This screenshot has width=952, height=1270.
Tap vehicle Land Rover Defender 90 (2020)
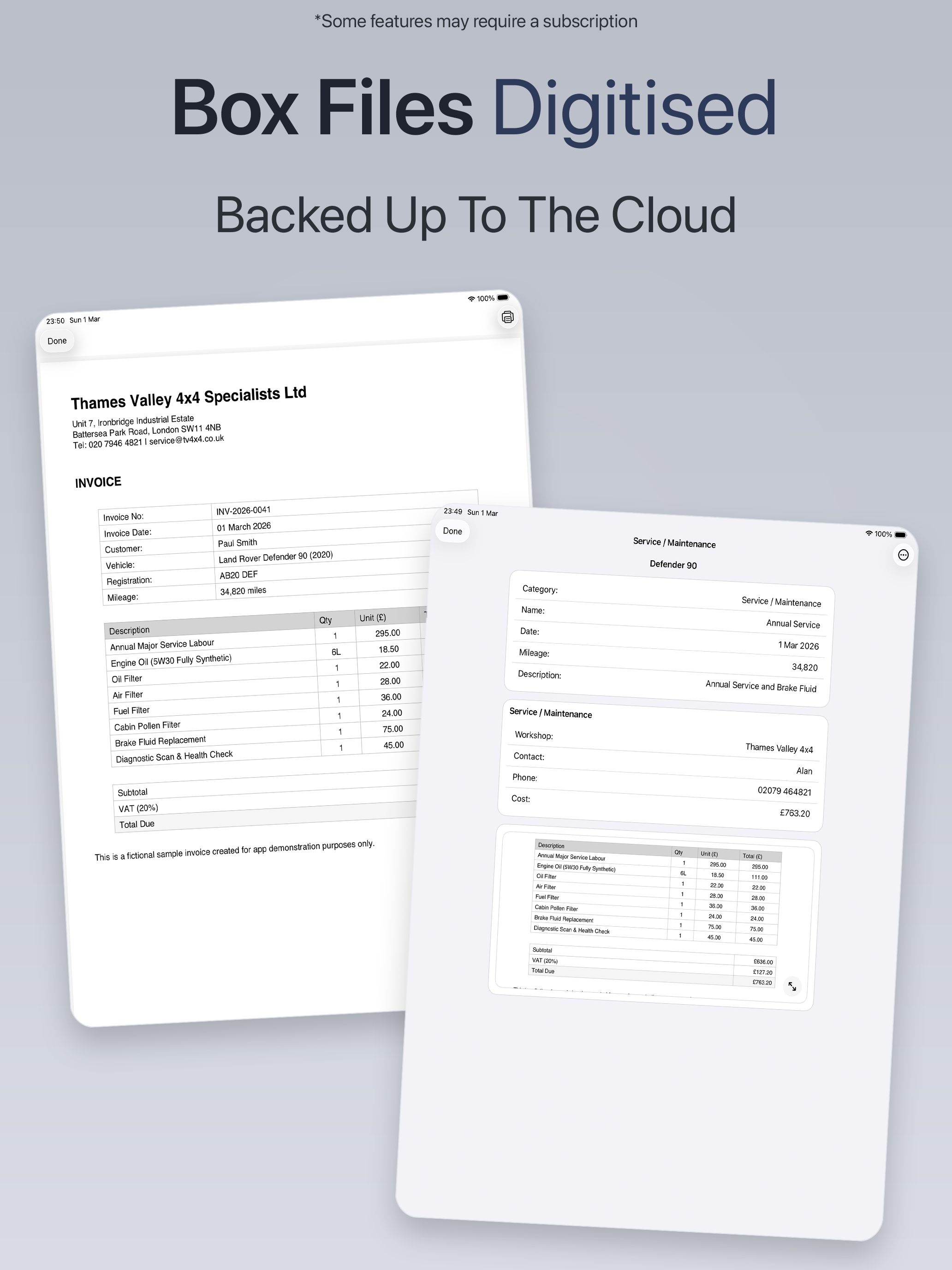click(x=275, y=557)
